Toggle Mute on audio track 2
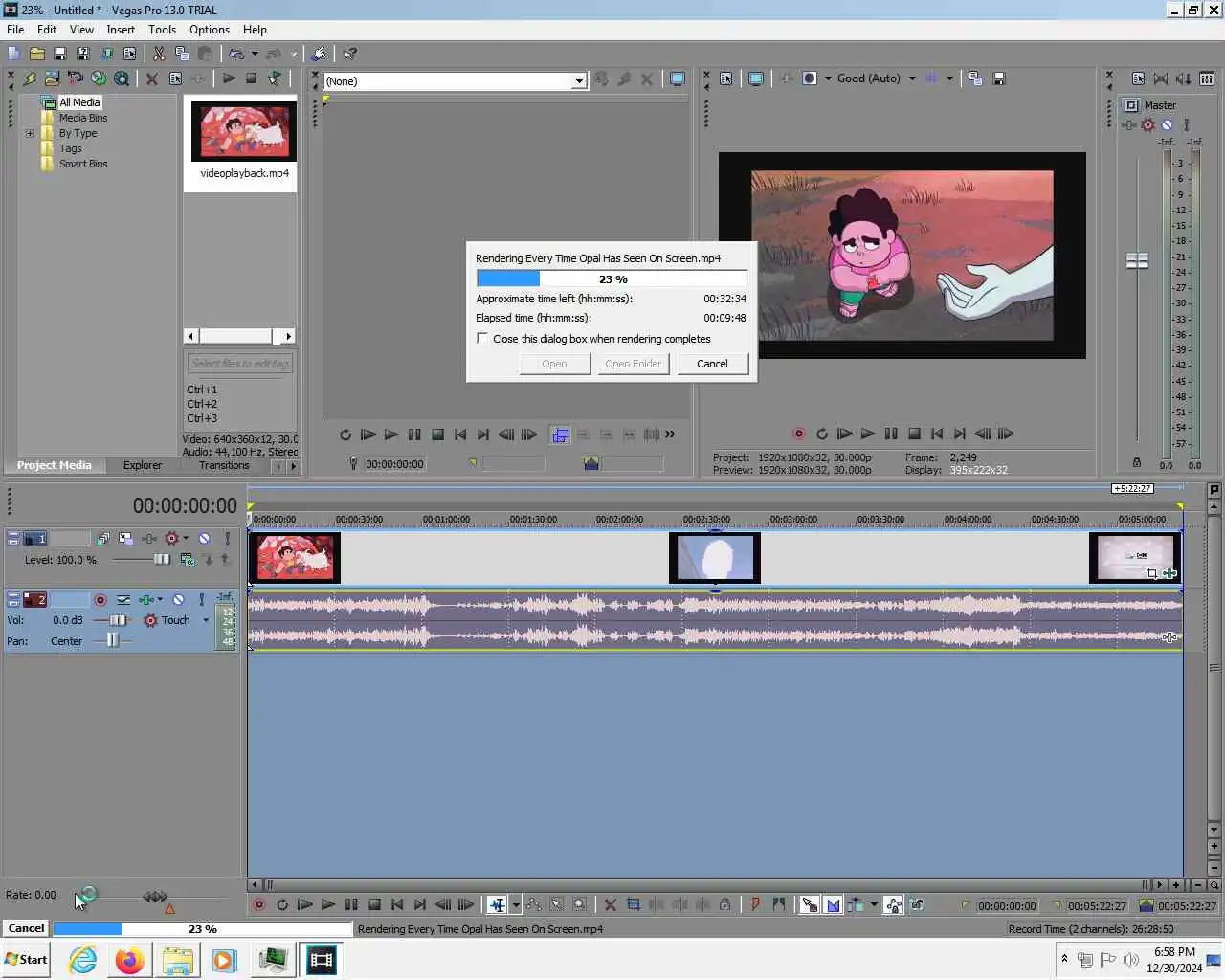 pos(178,600)
